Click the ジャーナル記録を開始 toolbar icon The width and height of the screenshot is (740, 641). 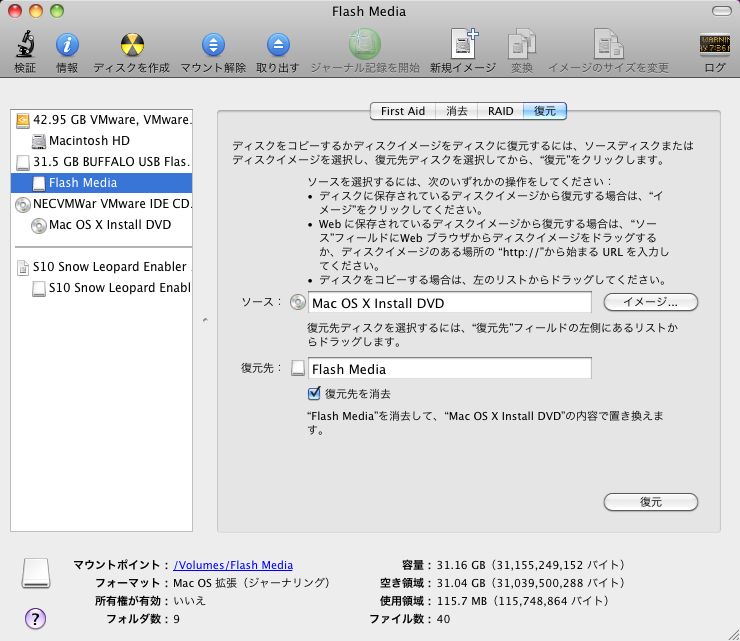(365, 44)
